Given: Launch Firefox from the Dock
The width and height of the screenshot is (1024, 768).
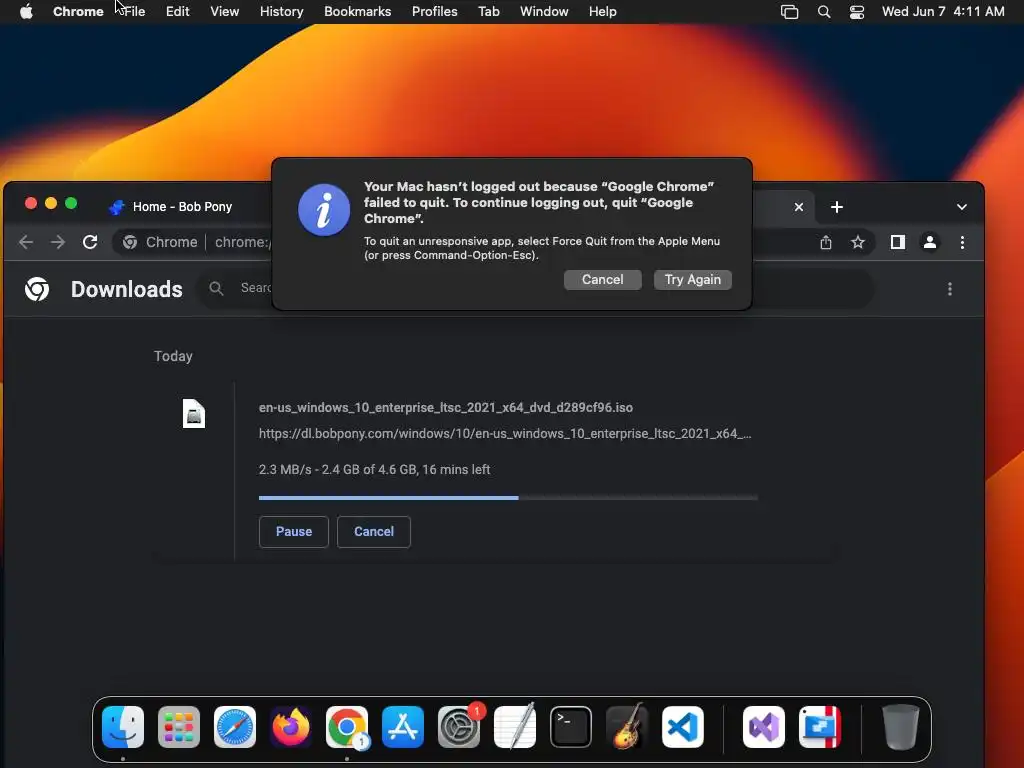Looking at the screenshot, I should click(x=291, y=727).
